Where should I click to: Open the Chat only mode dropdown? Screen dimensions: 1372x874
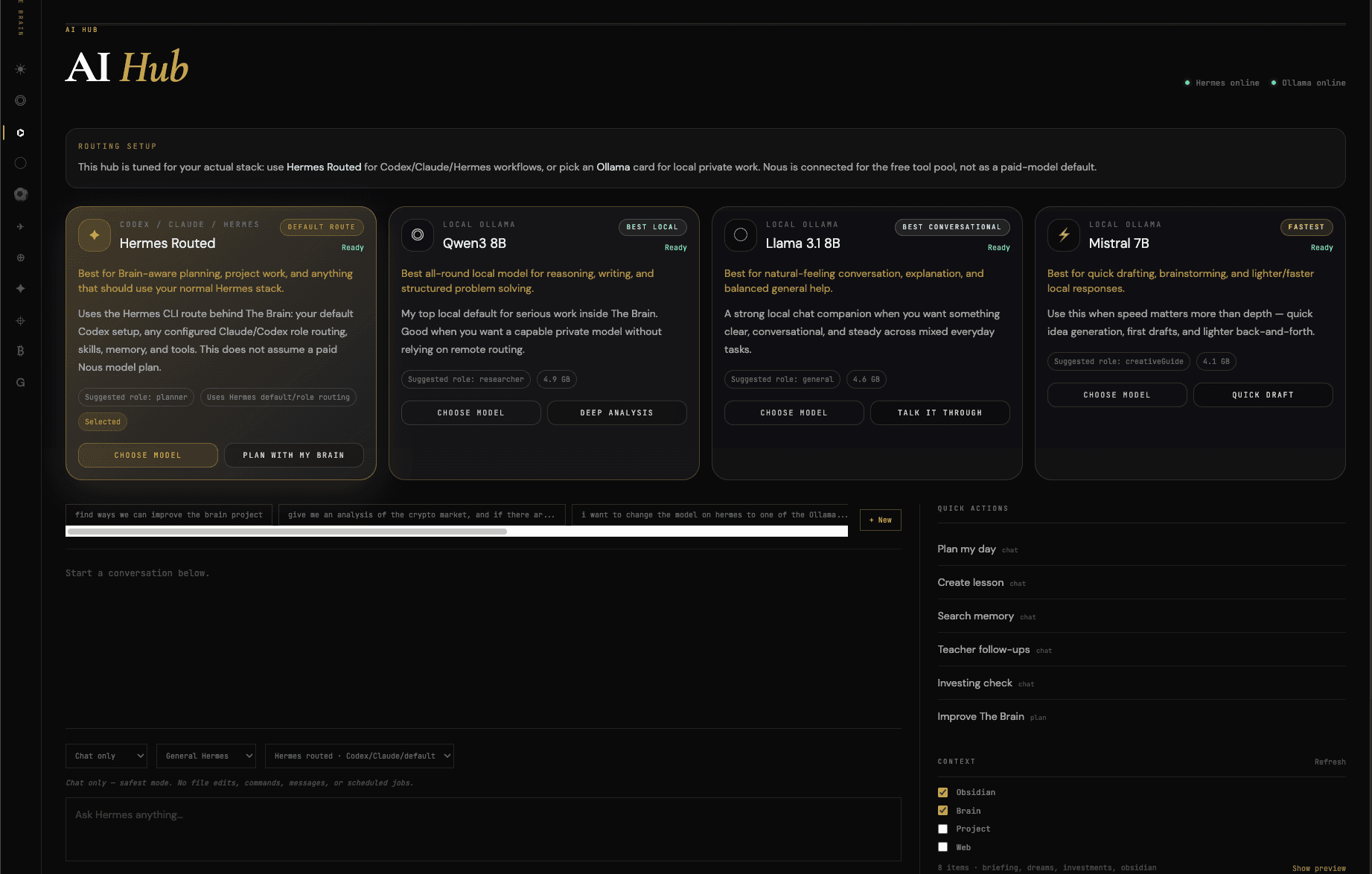point(106,756)
